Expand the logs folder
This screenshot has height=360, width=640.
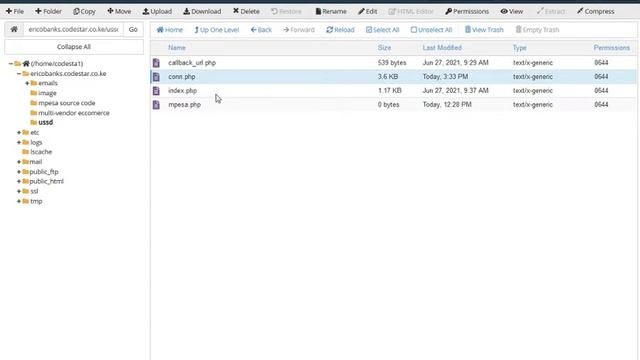coord(19,142)
